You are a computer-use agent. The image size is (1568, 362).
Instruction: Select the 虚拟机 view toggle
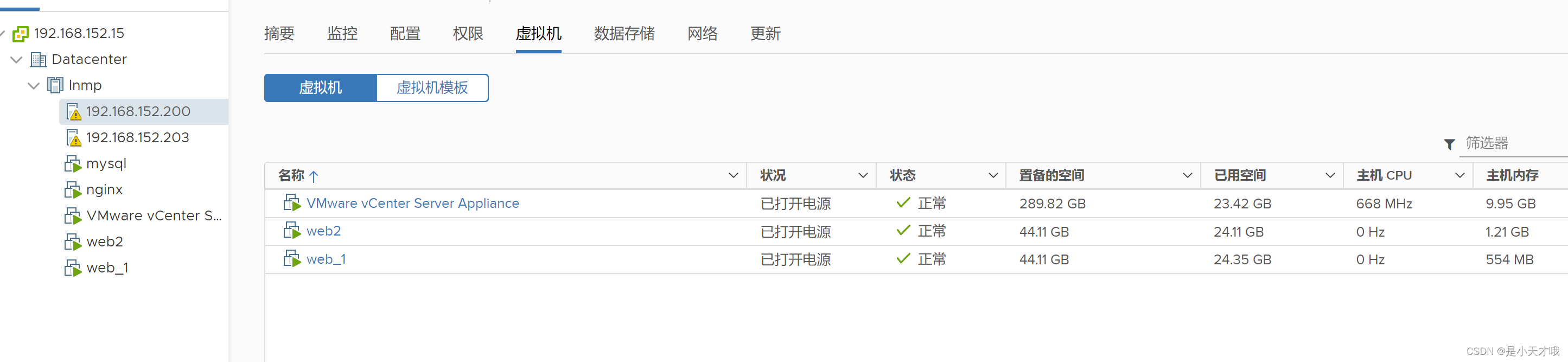pyautogui.click(x=320, y=87)
